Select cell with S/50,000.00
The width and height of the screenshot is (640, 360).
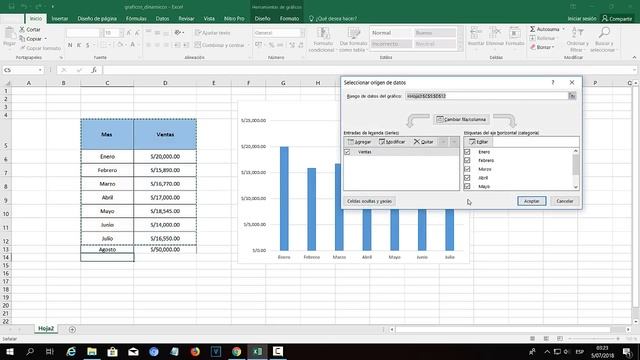(165, 249)
